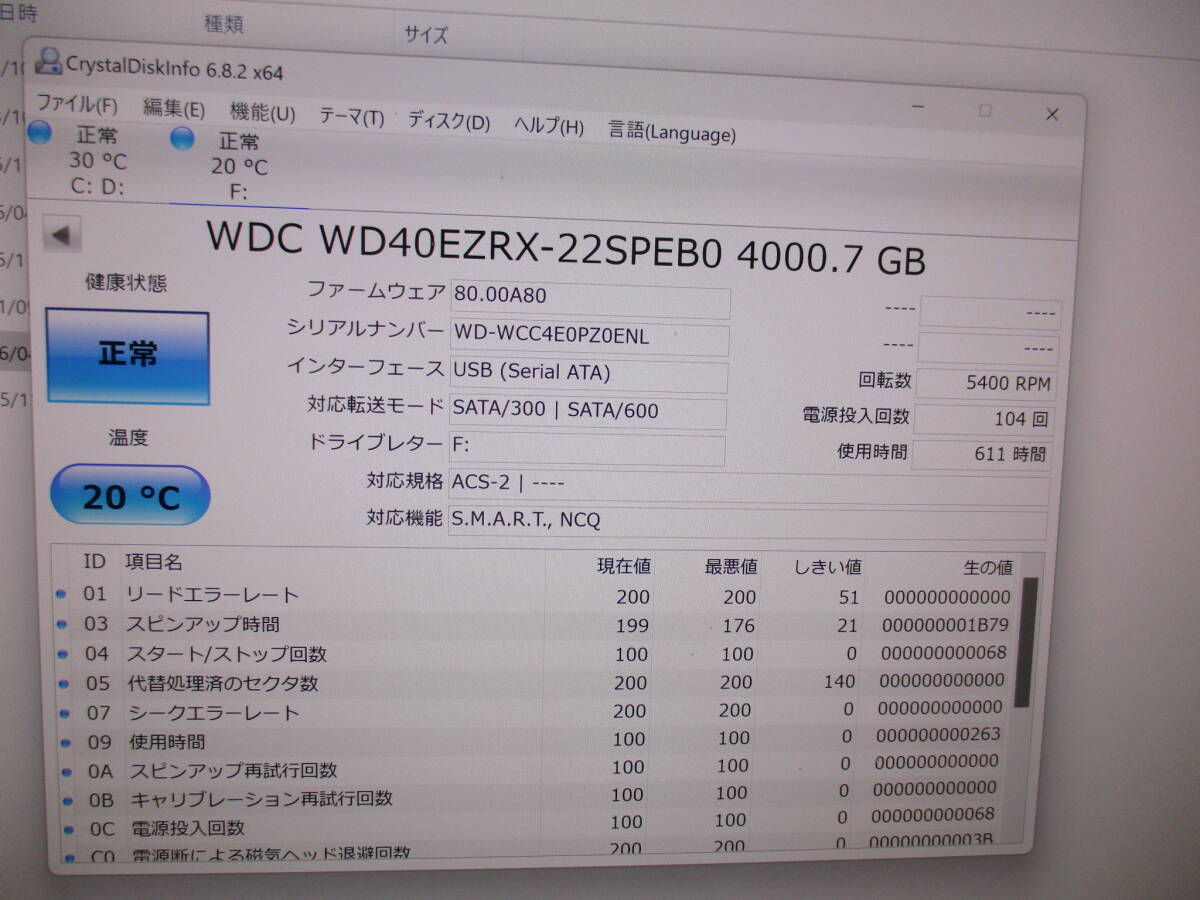Click the サイズ column header in background window
Image resolution: width=1200 pixels, height=900 pixels.
pos(426,35)
